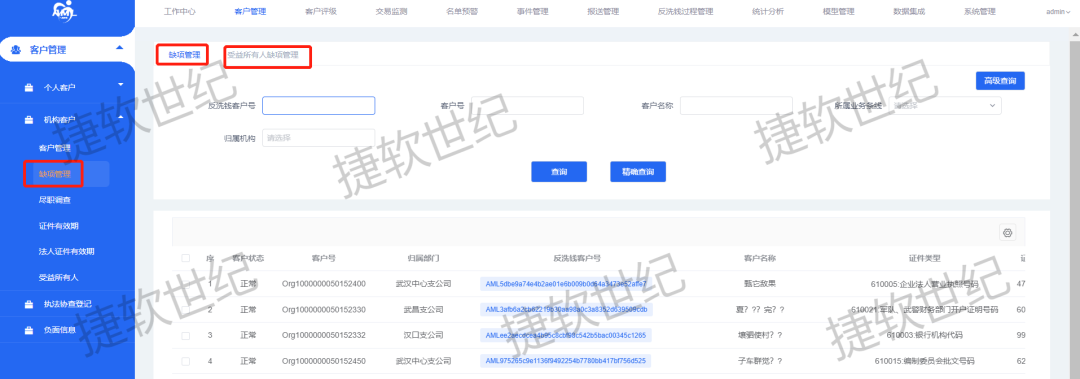
Task: Switch to the 受益所有人缺项管理 tab
Action: click(263, 54)
